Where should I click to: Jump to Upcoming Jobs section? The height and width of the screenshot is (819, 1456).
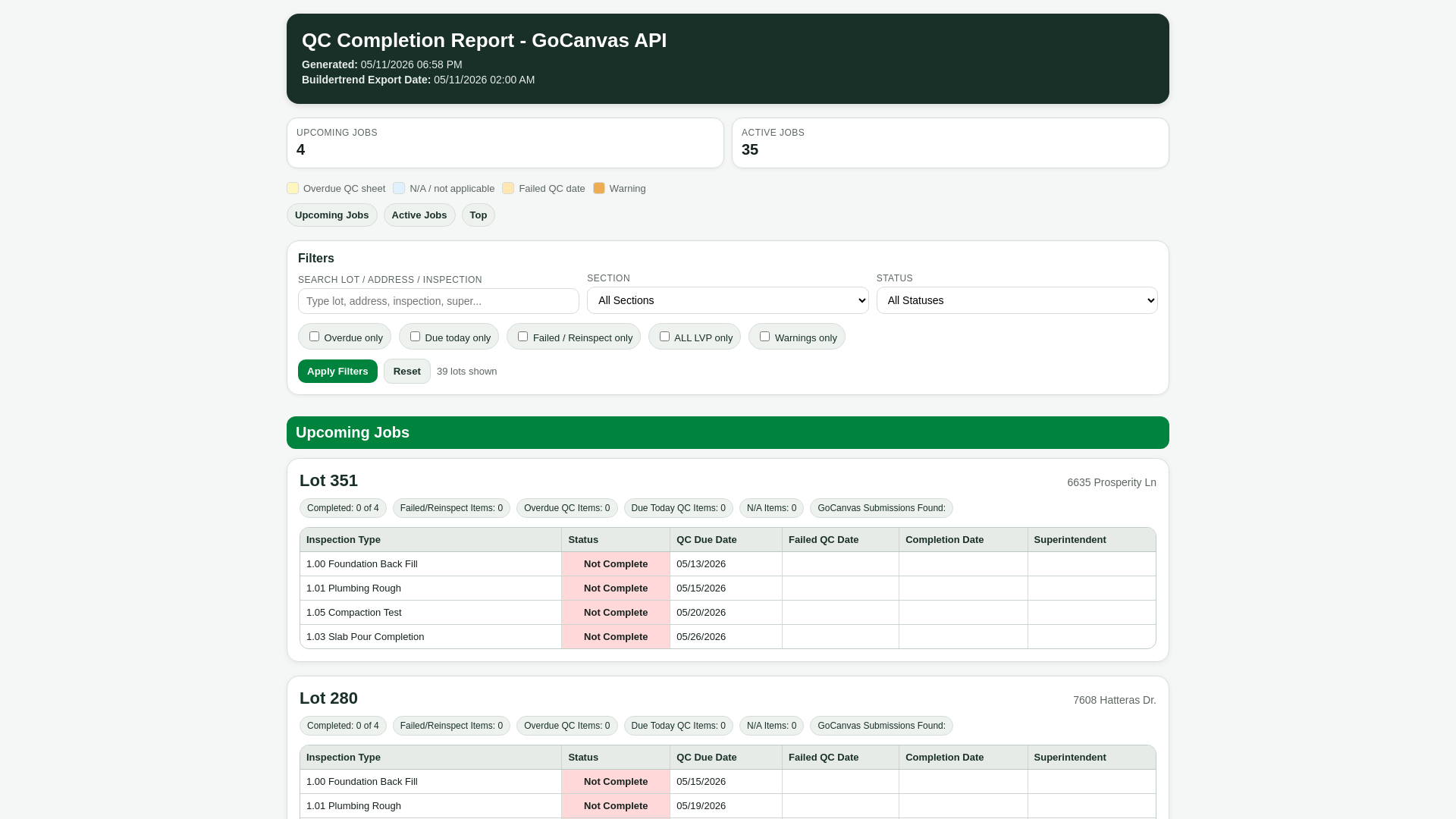click(x=331, y=215)
